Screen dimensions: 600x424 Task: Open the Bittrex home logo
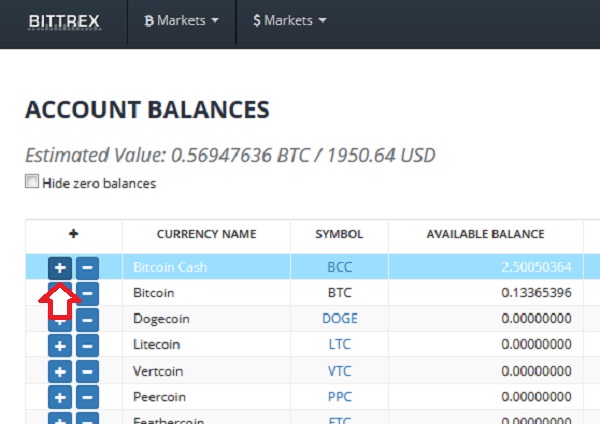tap(64, 21)
